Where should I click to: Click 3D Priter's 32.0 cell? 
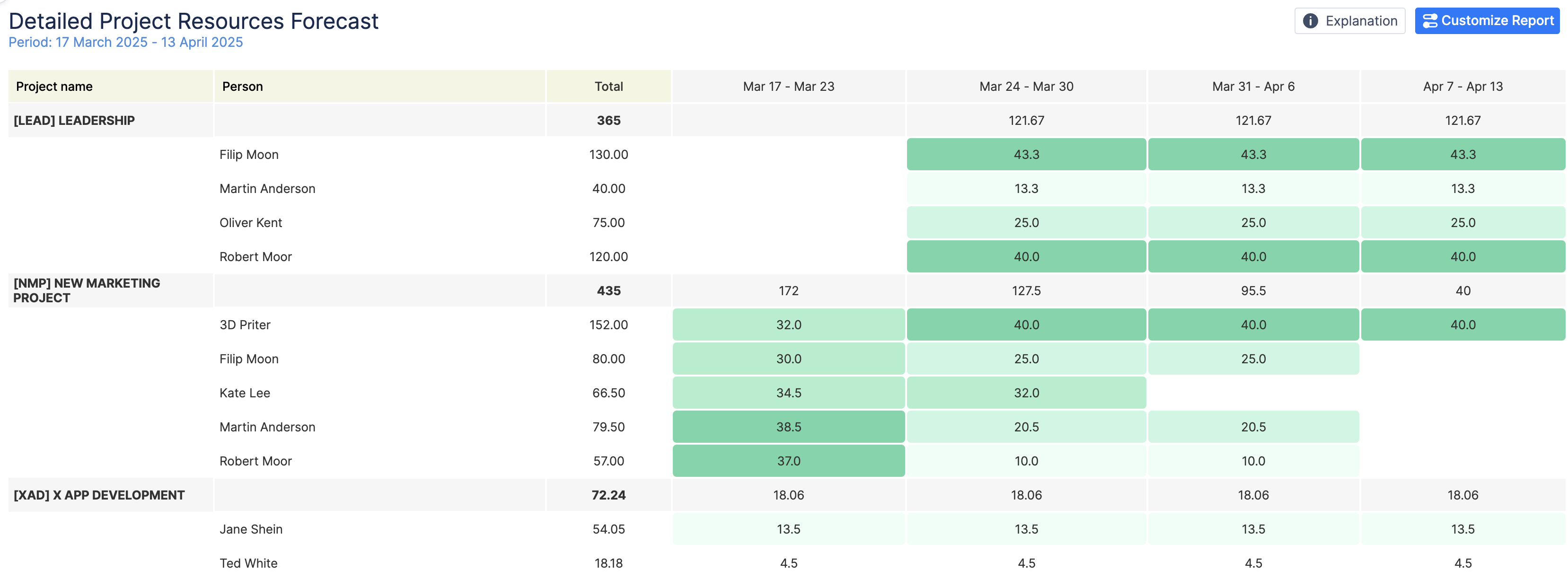tap(788, 325)
